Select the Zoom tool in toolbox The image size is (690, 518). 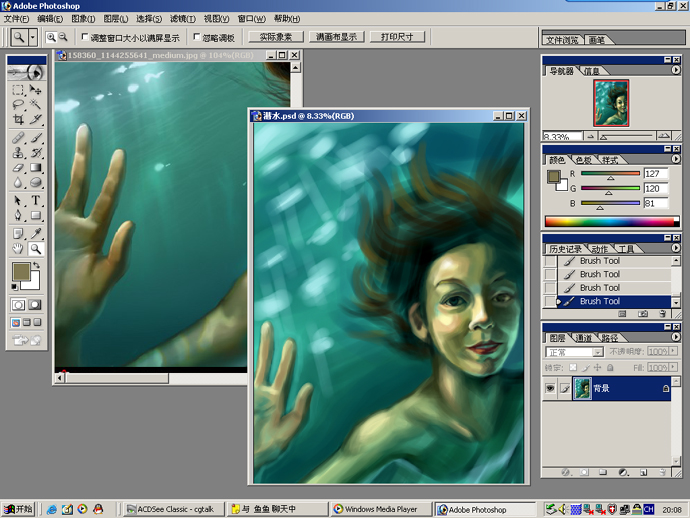[x=35, y=249]
